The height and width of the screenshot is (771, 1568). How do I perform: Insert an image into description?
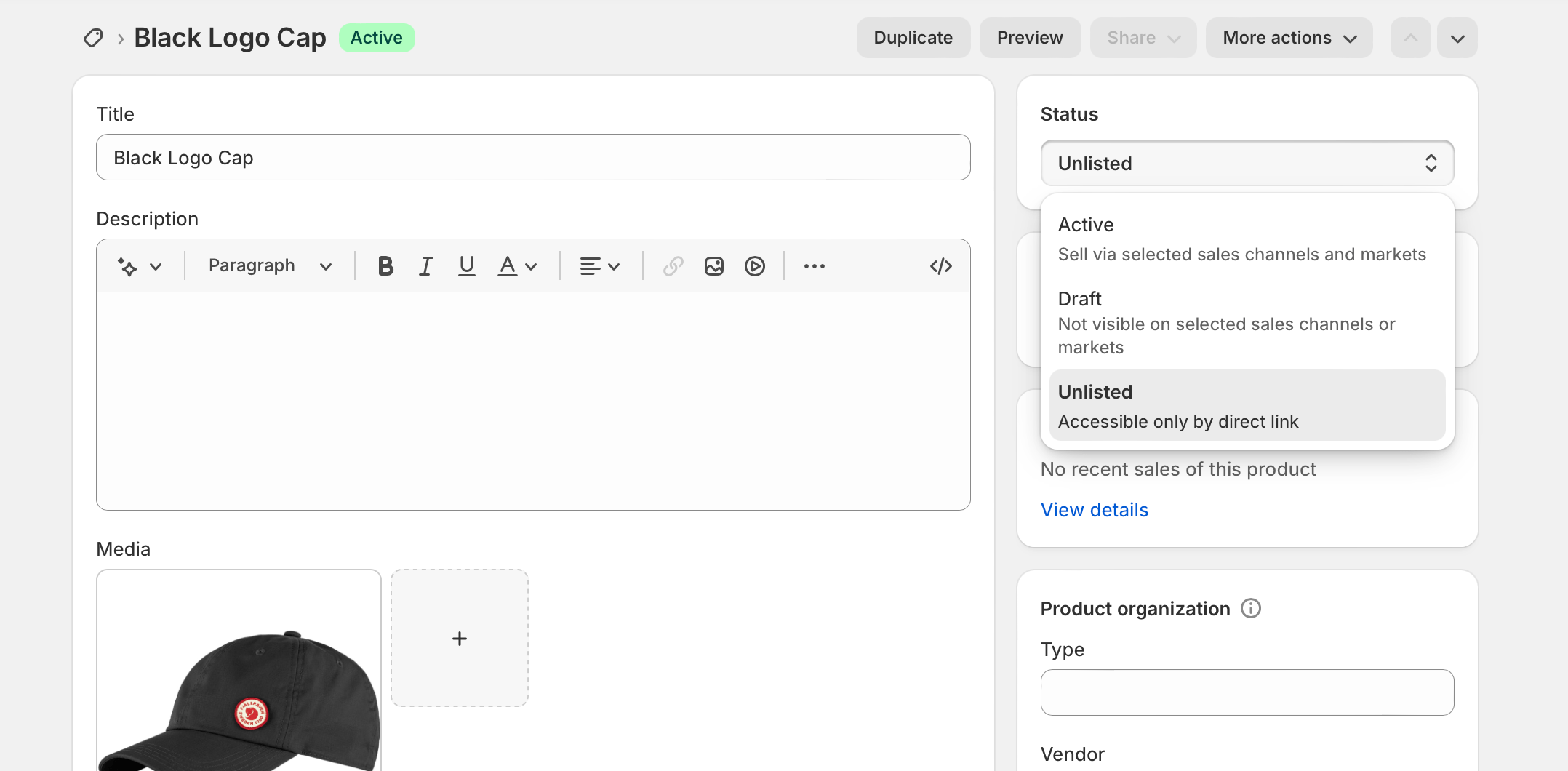[x=714, y=266]
